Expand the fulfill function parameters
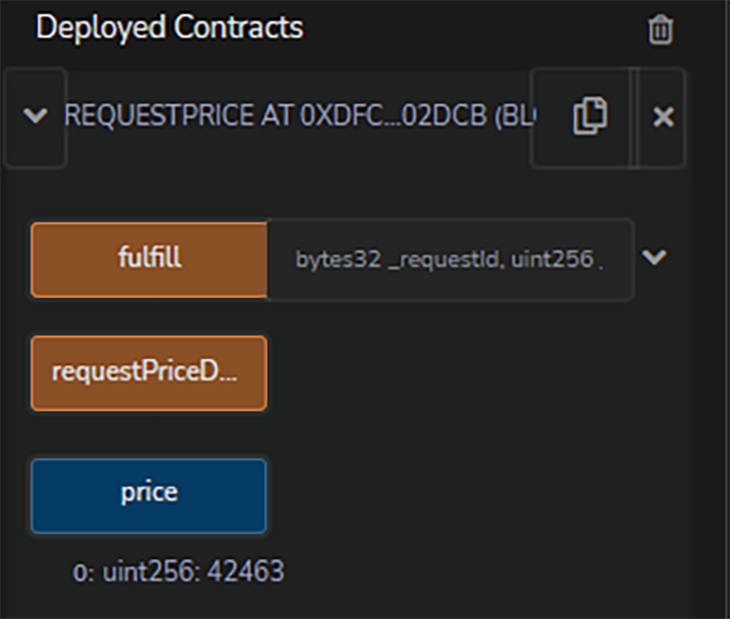The height and width of the screenshot is (619, 730). click(653, 258)
